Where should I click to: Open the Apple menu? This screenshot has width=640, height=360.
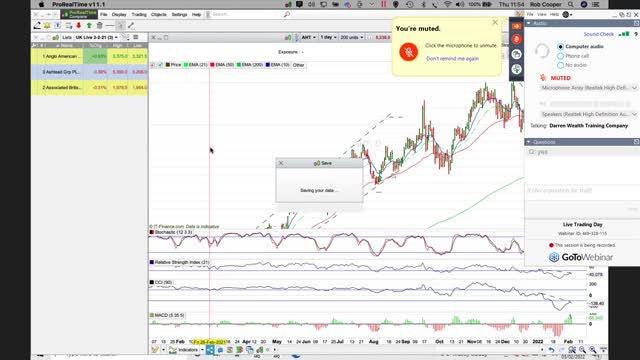click(41, 4)
